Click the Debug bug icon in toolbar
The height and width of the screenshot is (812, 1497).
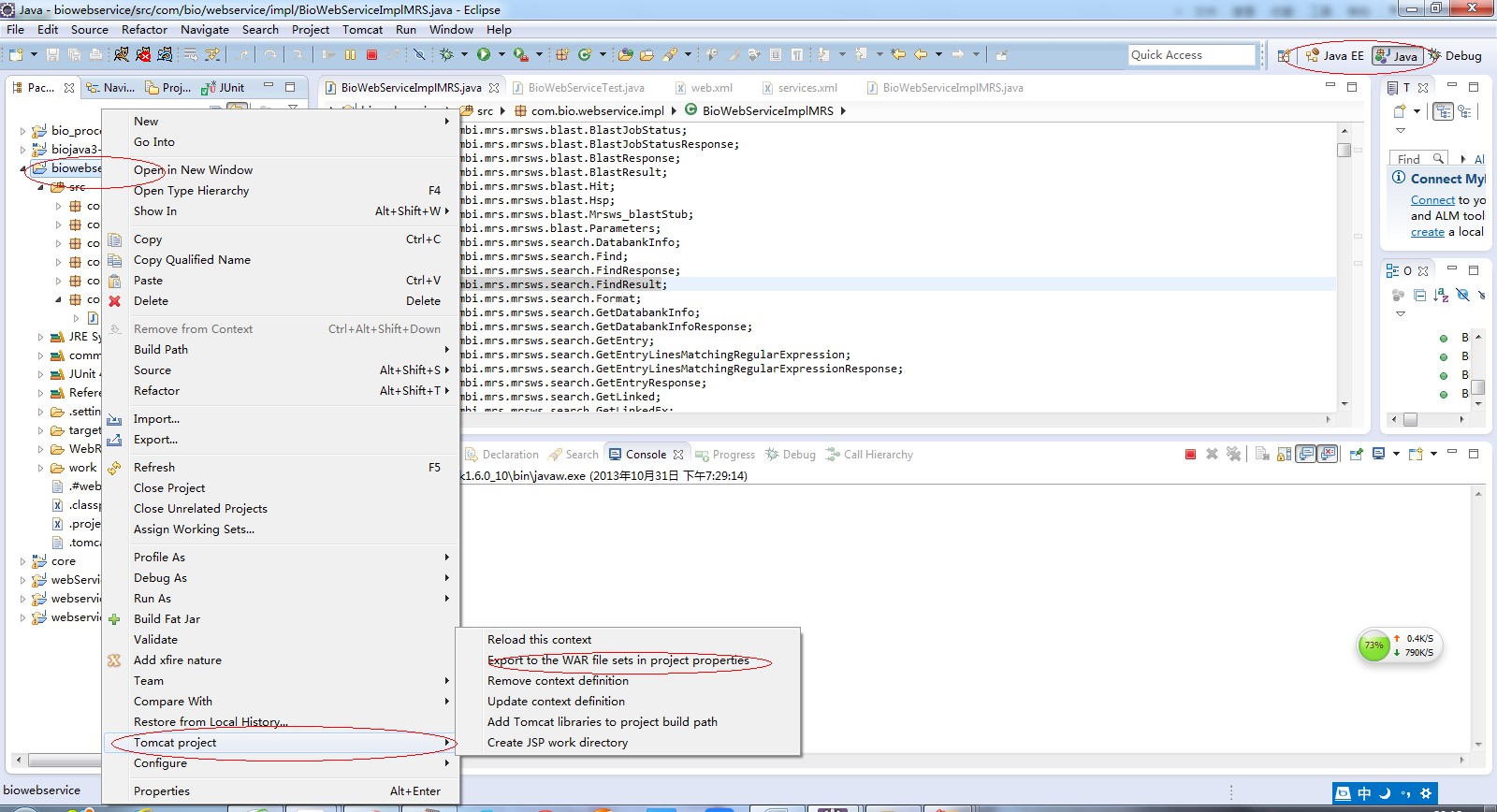[x=447, y=54]
